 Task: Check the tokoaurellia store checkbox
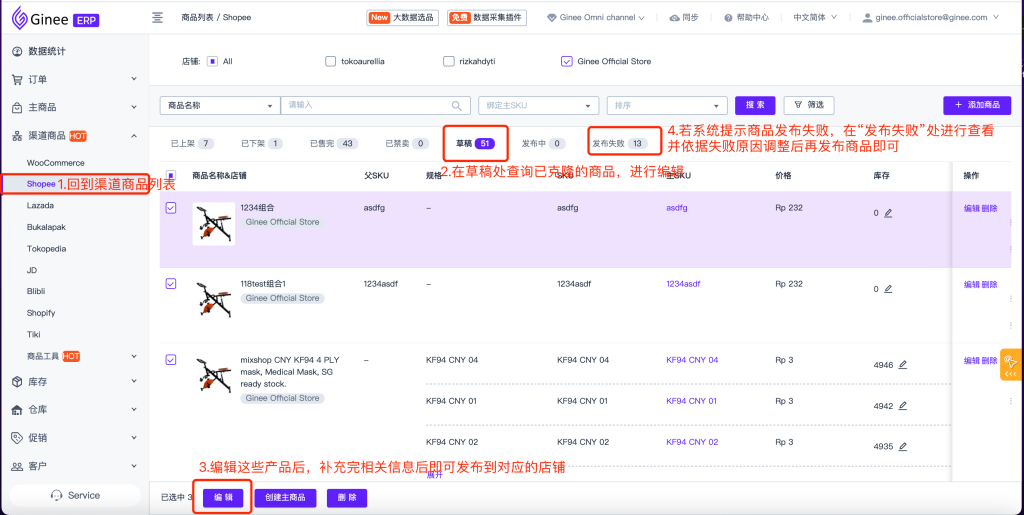(330, 61)
